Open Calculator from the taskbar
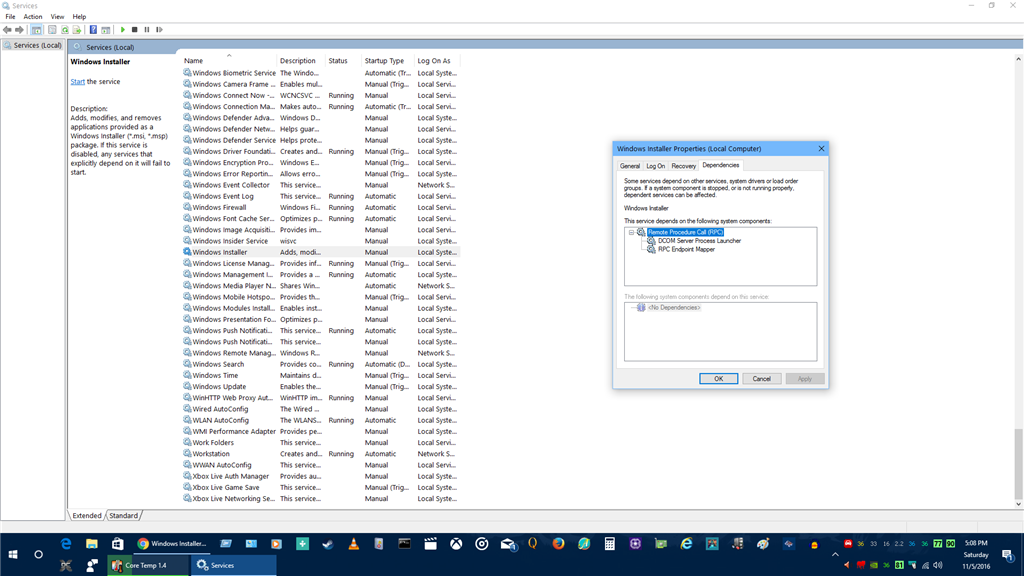1024x576 pixels. pyautogui.click(x=609, y=543)
